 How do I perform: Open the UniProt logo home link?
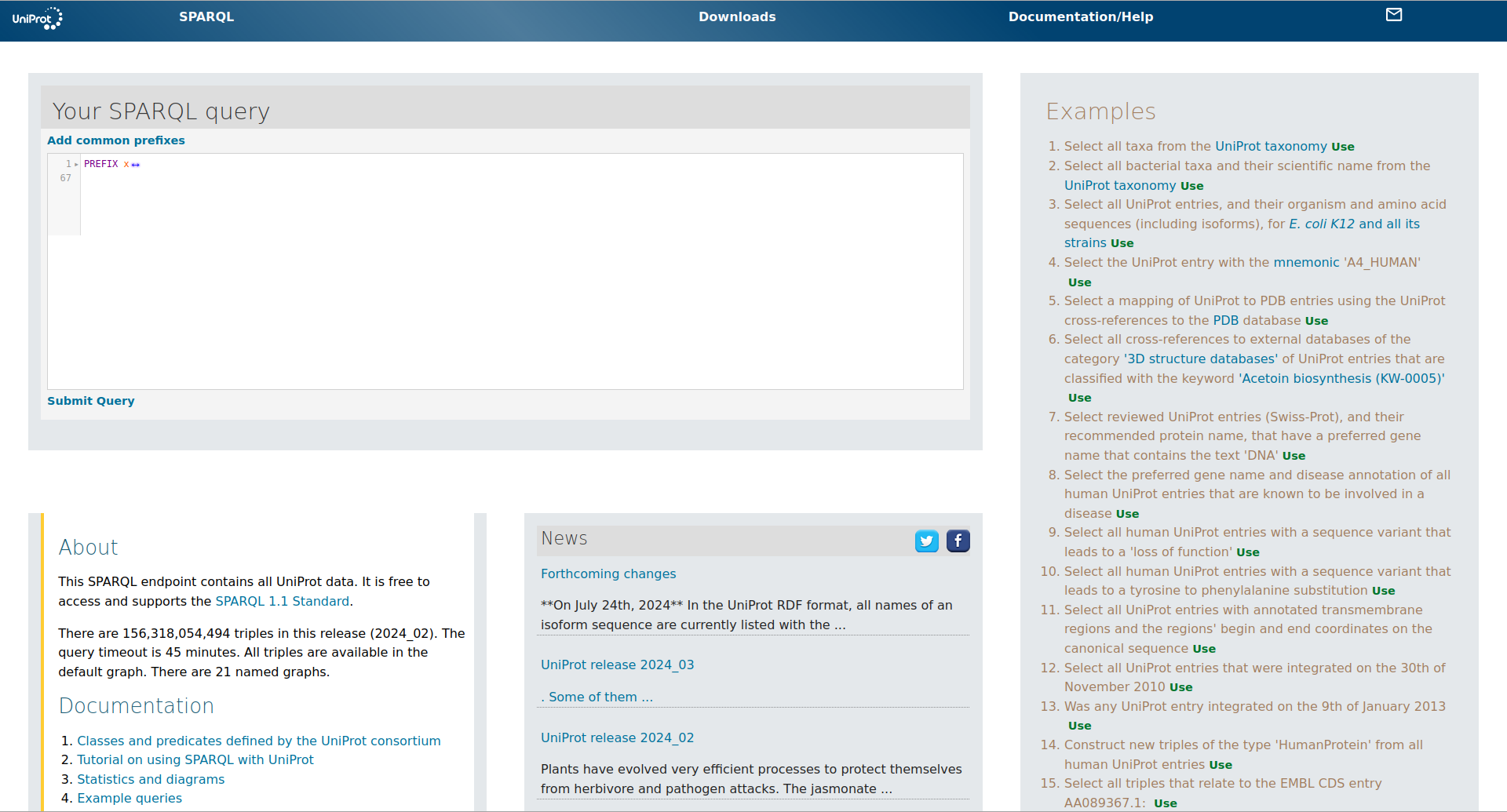37,18
